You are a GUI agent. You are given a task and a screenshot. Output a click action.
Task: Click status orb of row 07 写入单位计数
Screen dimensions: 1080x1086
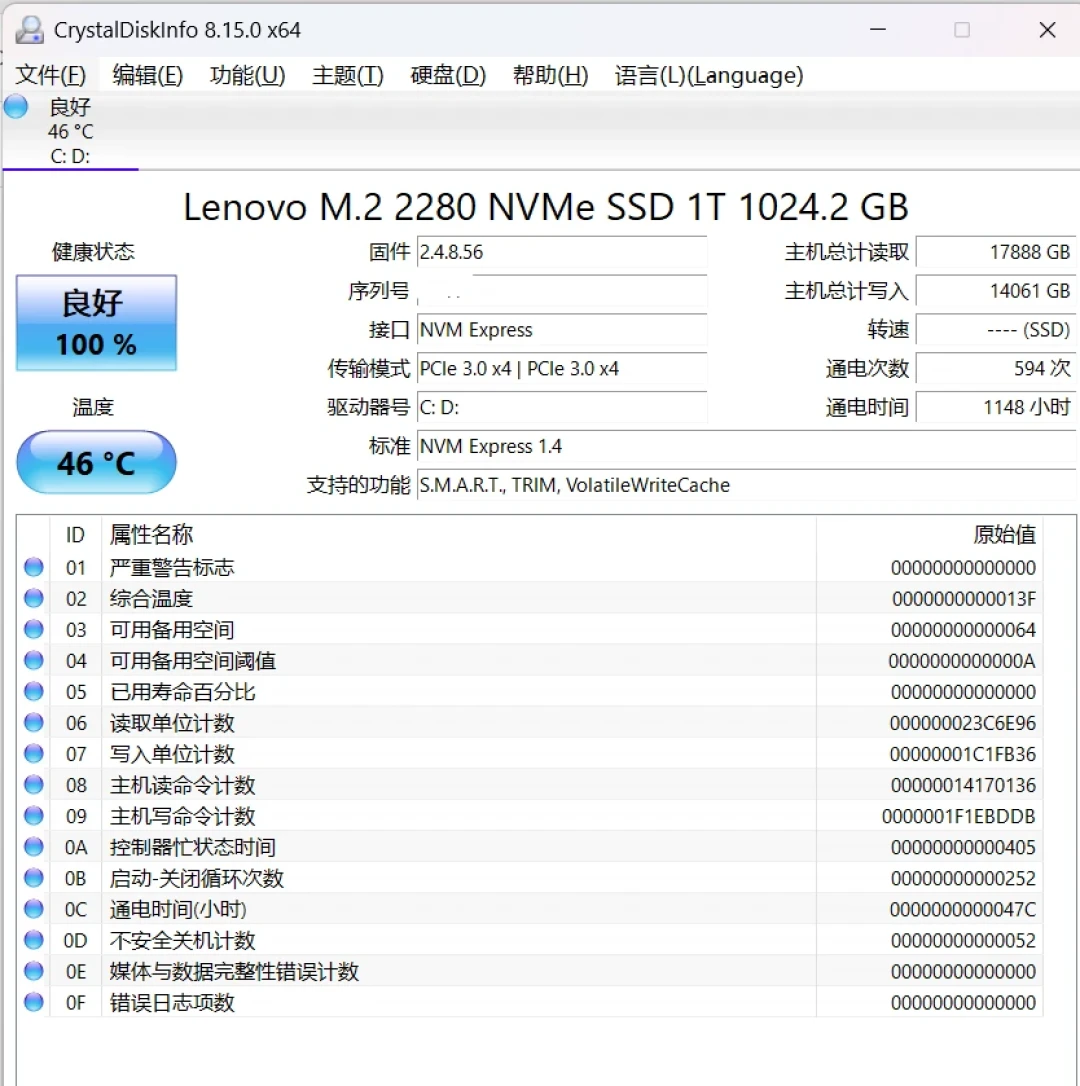click(33, 754)
